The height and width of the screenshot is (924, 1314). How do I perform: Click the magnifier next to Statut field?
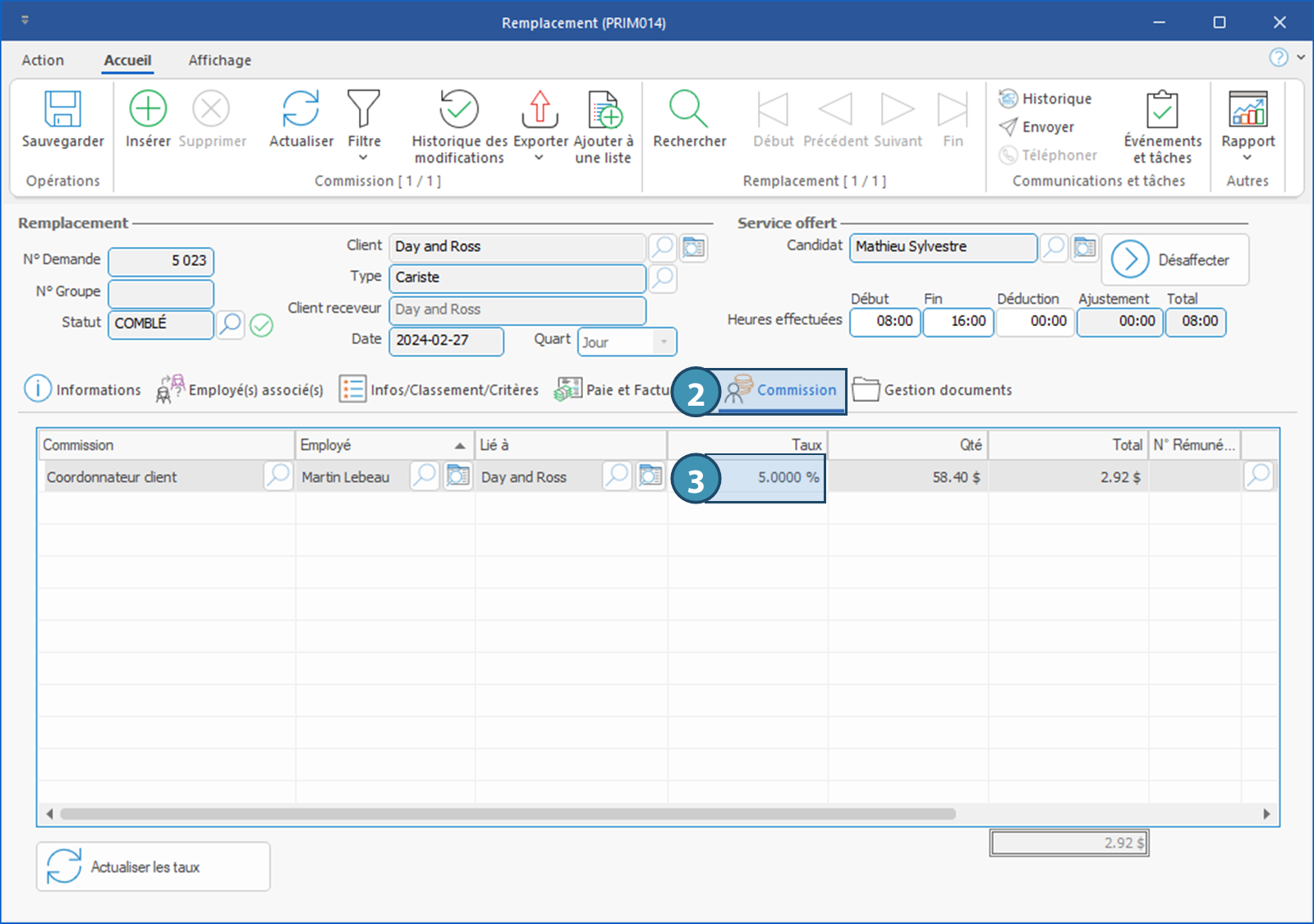231,324
